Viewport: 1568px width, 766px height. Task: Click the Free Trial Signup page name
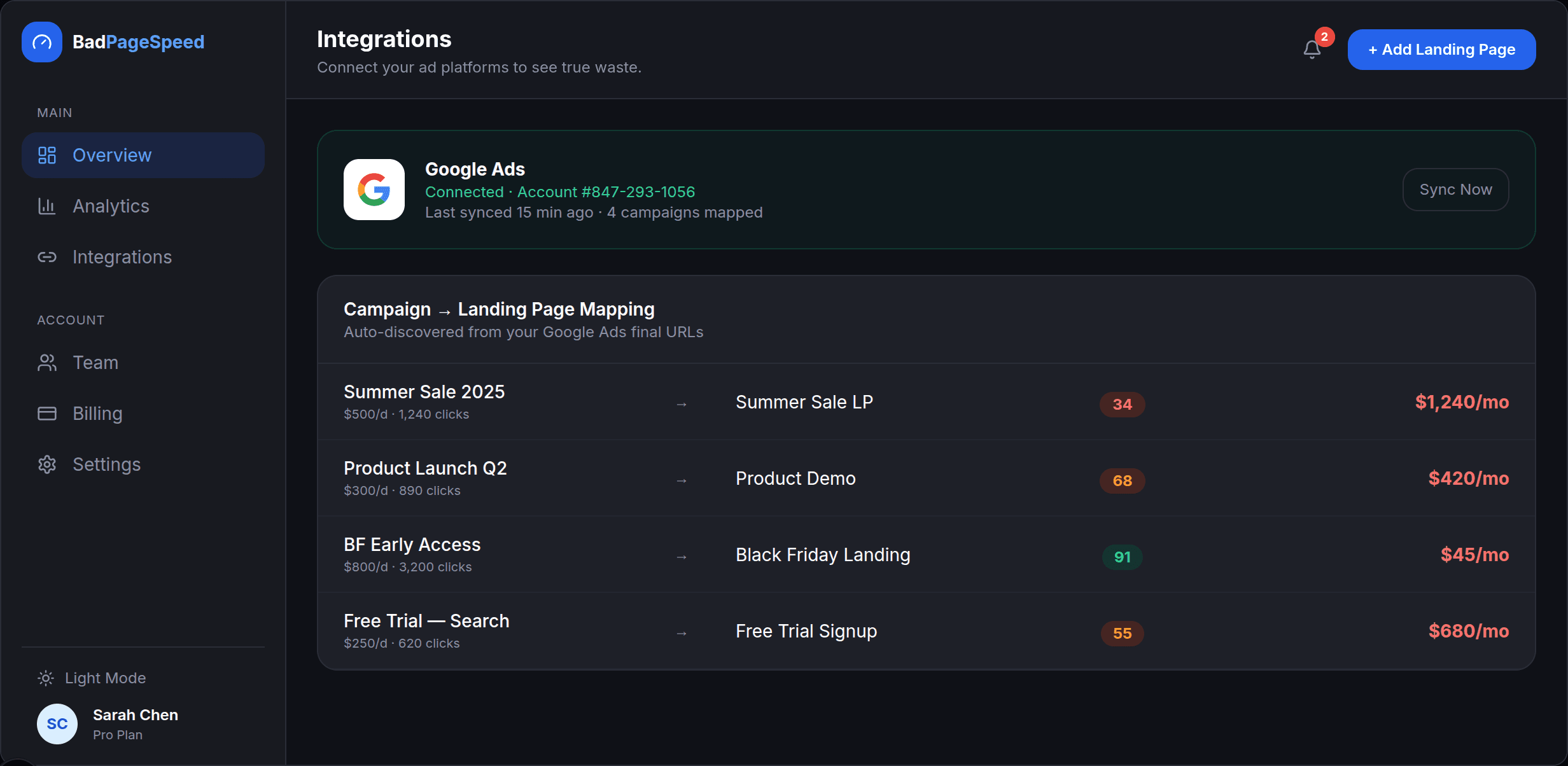tap(806, 631)
